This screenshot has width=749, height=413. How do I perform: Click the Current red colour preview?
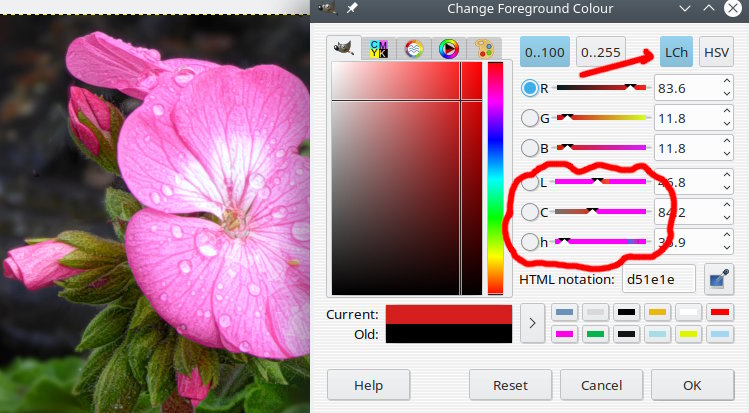click(x=449, y=315)
